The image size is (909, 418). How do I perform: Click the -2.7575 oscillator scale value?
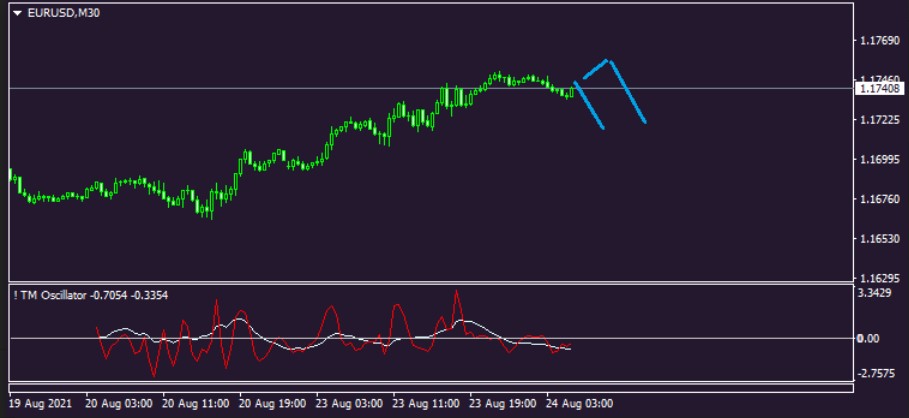click(876, 373)
